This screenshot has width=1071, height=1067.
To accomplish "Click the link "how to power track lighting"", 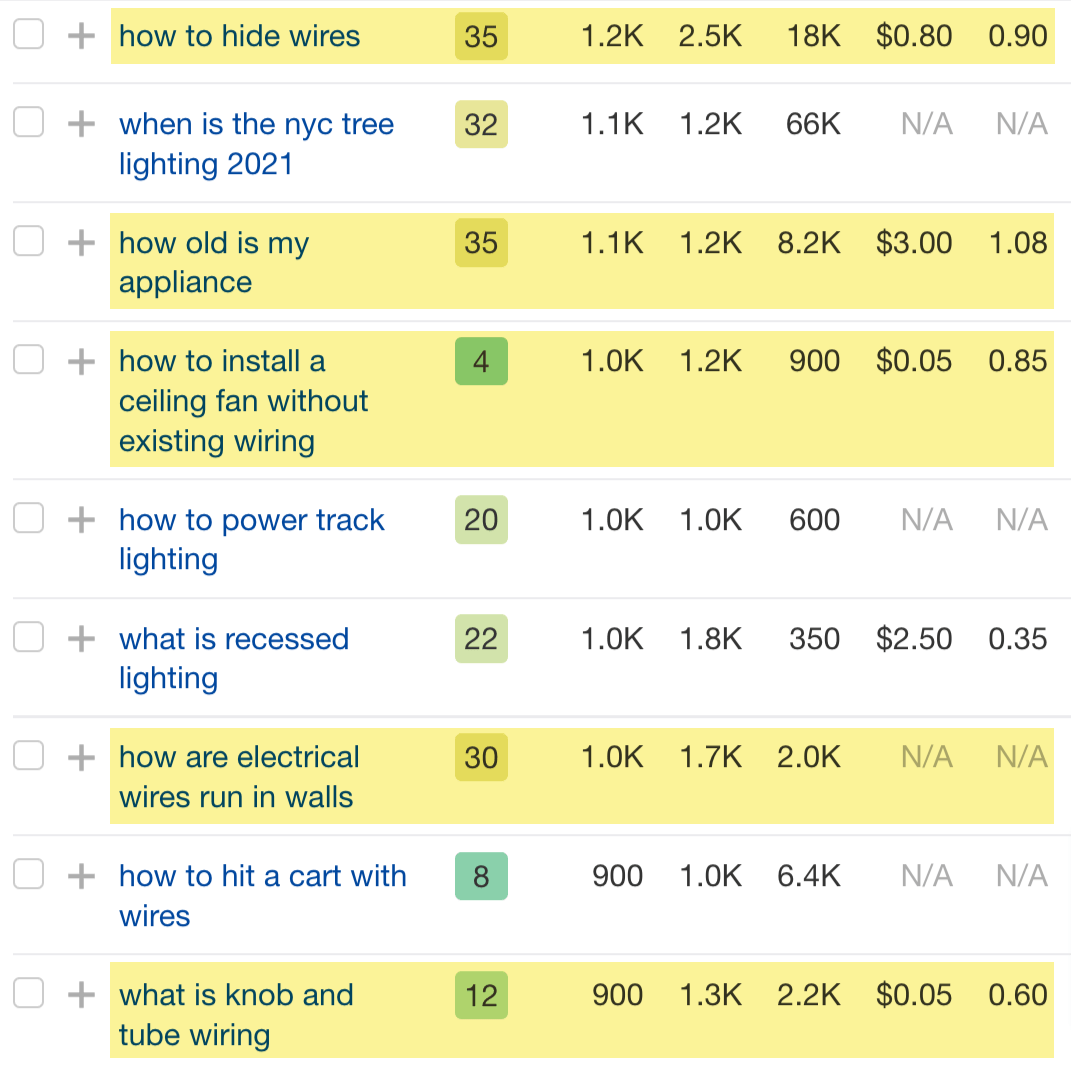I will click(x=251, y=539).
